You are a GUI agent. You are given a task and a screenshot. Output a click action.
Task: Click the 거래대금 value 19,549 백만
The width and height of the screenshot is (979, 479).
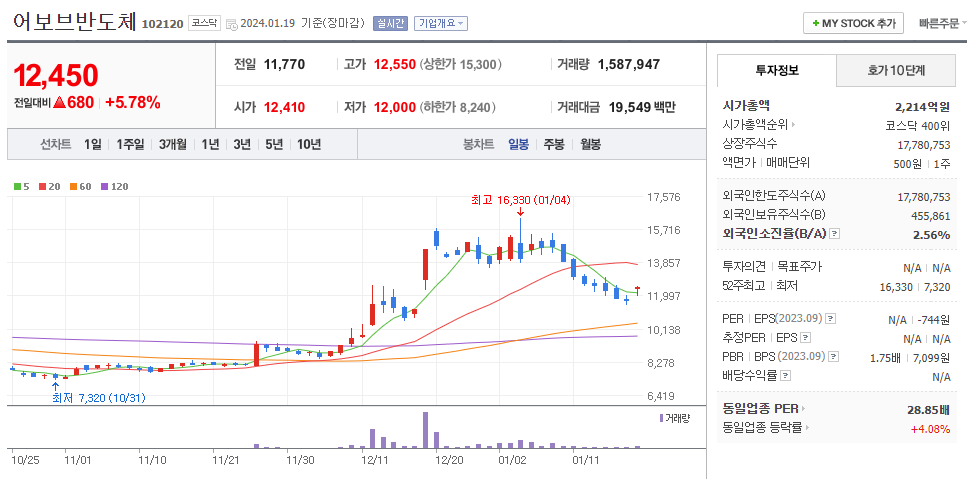point(642,107)
